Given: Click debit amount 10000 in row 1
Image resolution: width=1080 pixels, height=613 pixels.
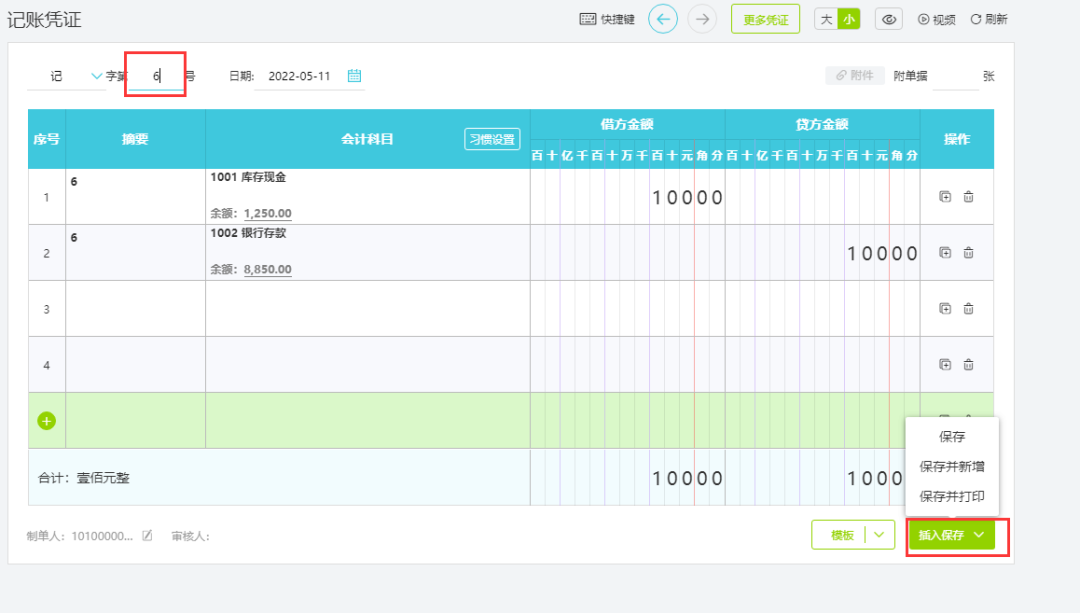Looking at the screenshot, I should click(687, 198).
